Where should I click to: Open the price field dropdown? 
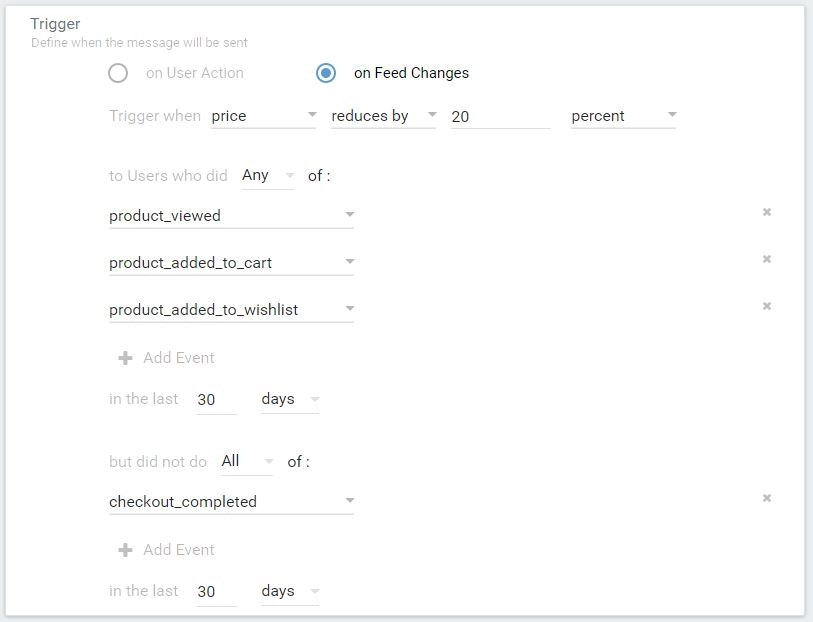tap(263, 116)
